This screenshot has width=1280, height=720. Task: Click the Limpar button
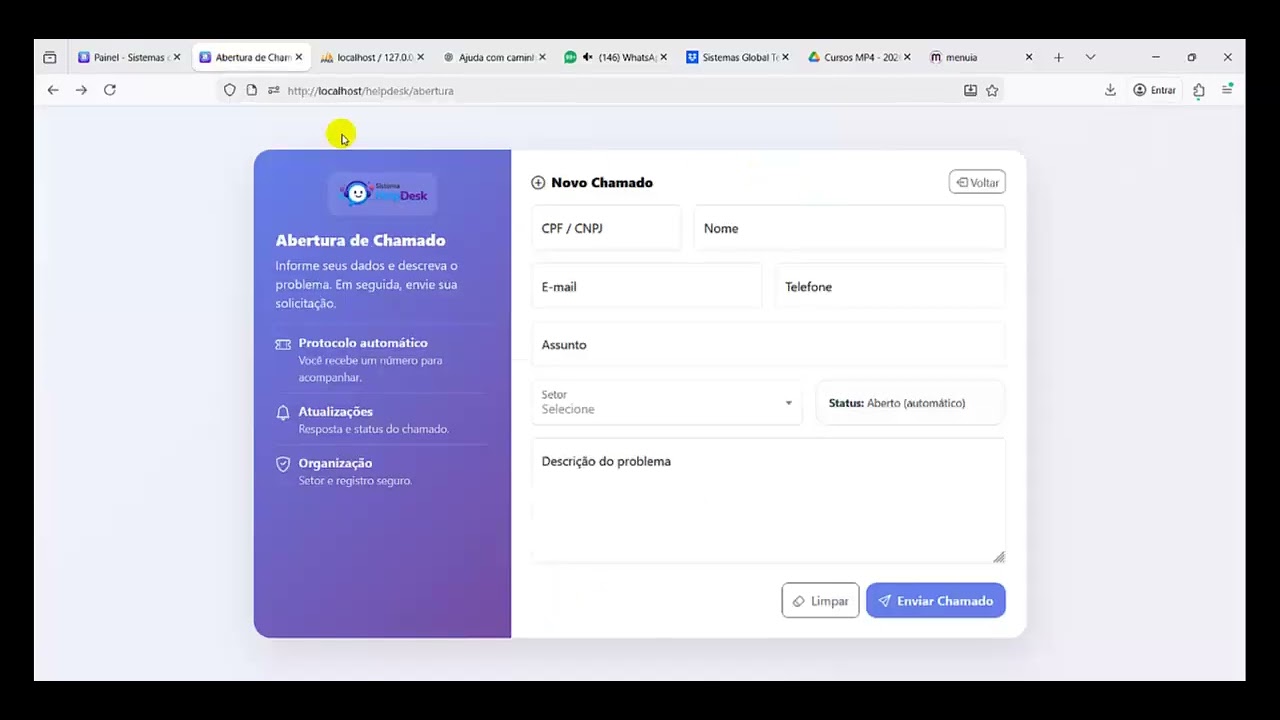pos(820,601)
